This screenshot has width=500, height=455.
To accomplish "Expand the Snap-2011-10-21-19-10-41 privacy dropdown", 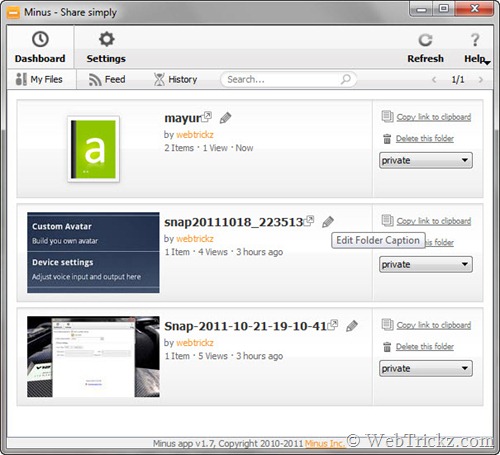I will [426, 368].
